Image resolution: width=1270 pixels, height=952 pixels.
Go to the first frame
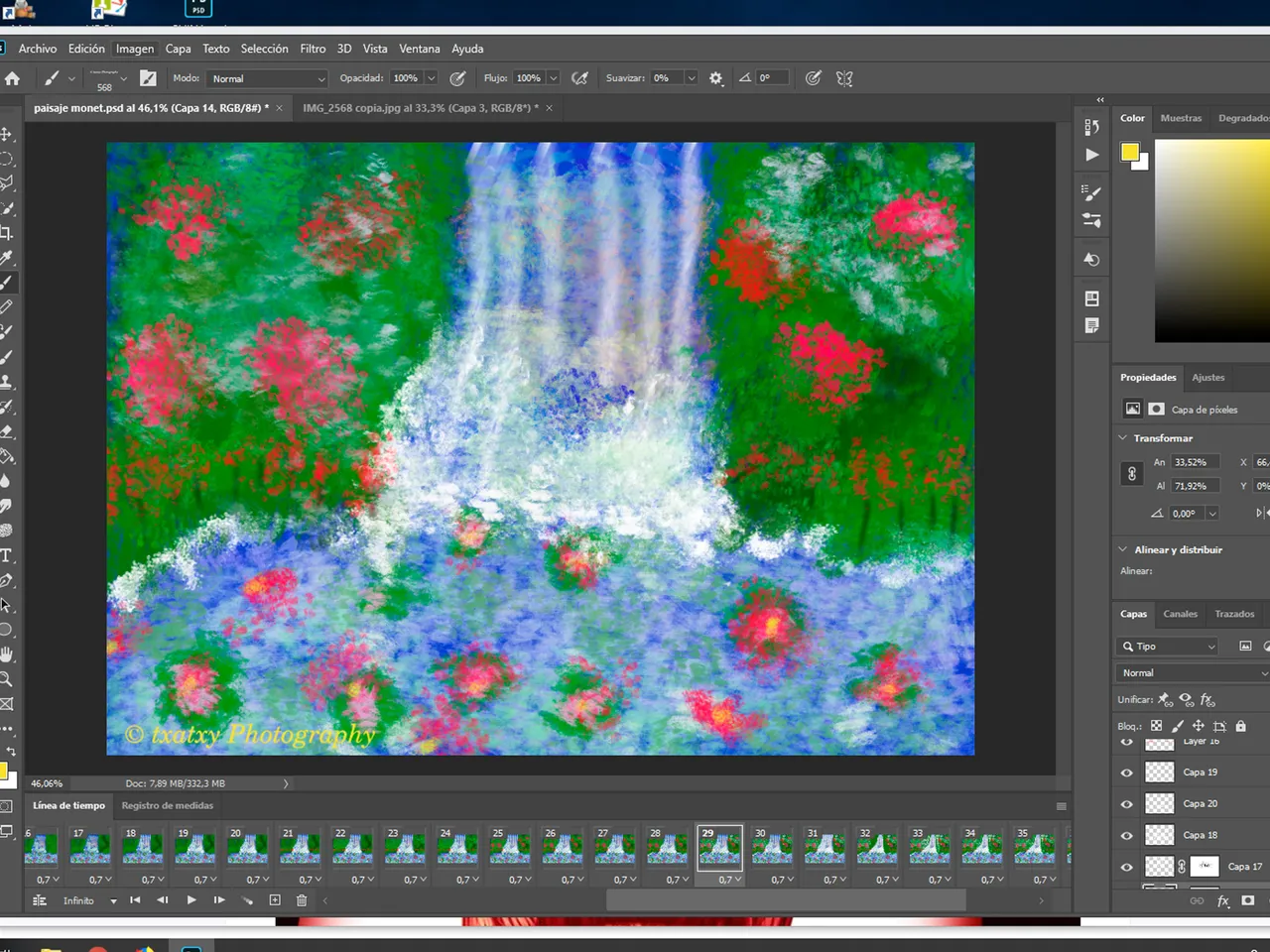point(135,900)
